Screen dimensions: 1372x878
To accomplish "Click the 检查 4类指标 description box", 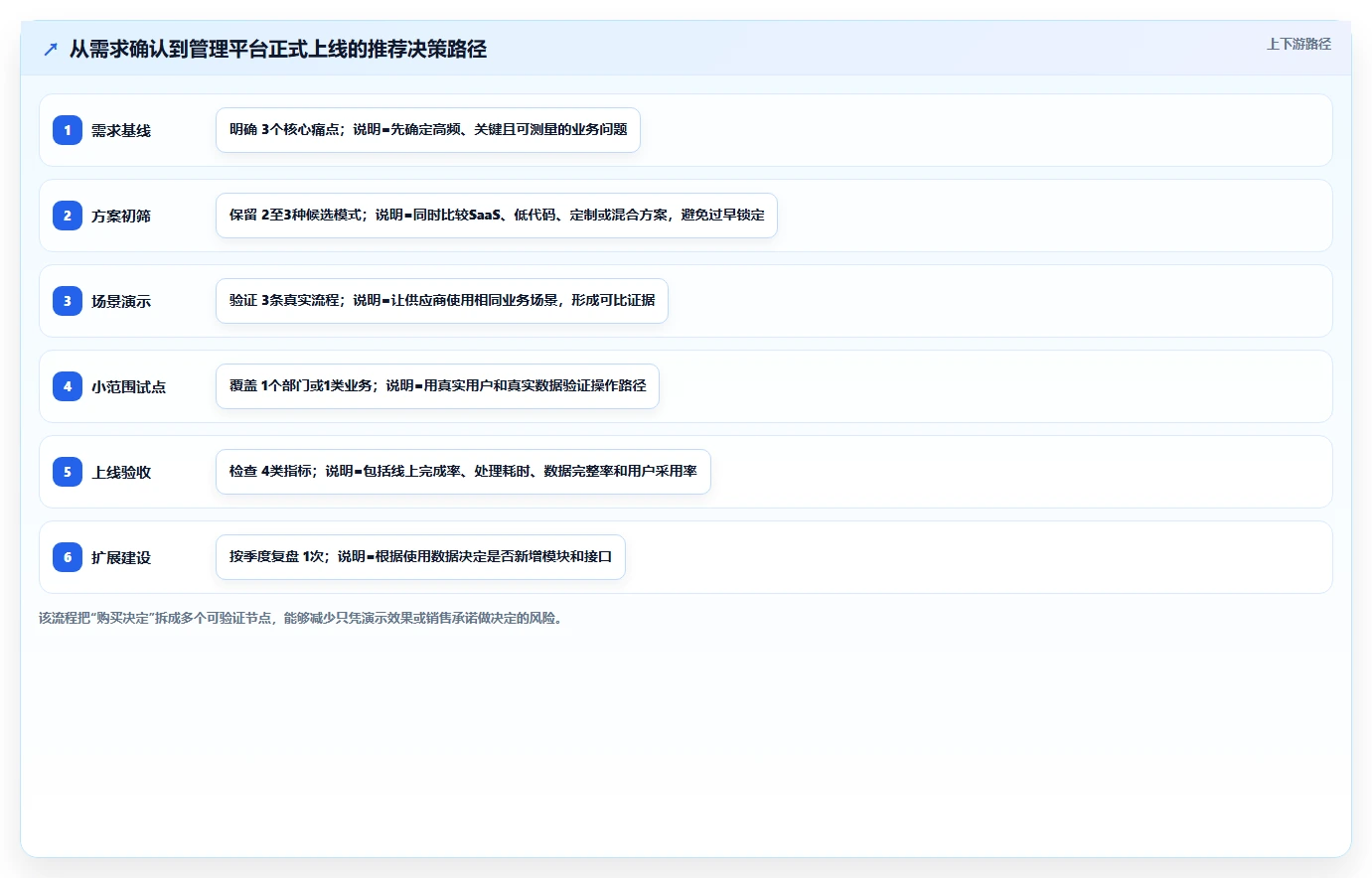I will [x=463, y=472].
